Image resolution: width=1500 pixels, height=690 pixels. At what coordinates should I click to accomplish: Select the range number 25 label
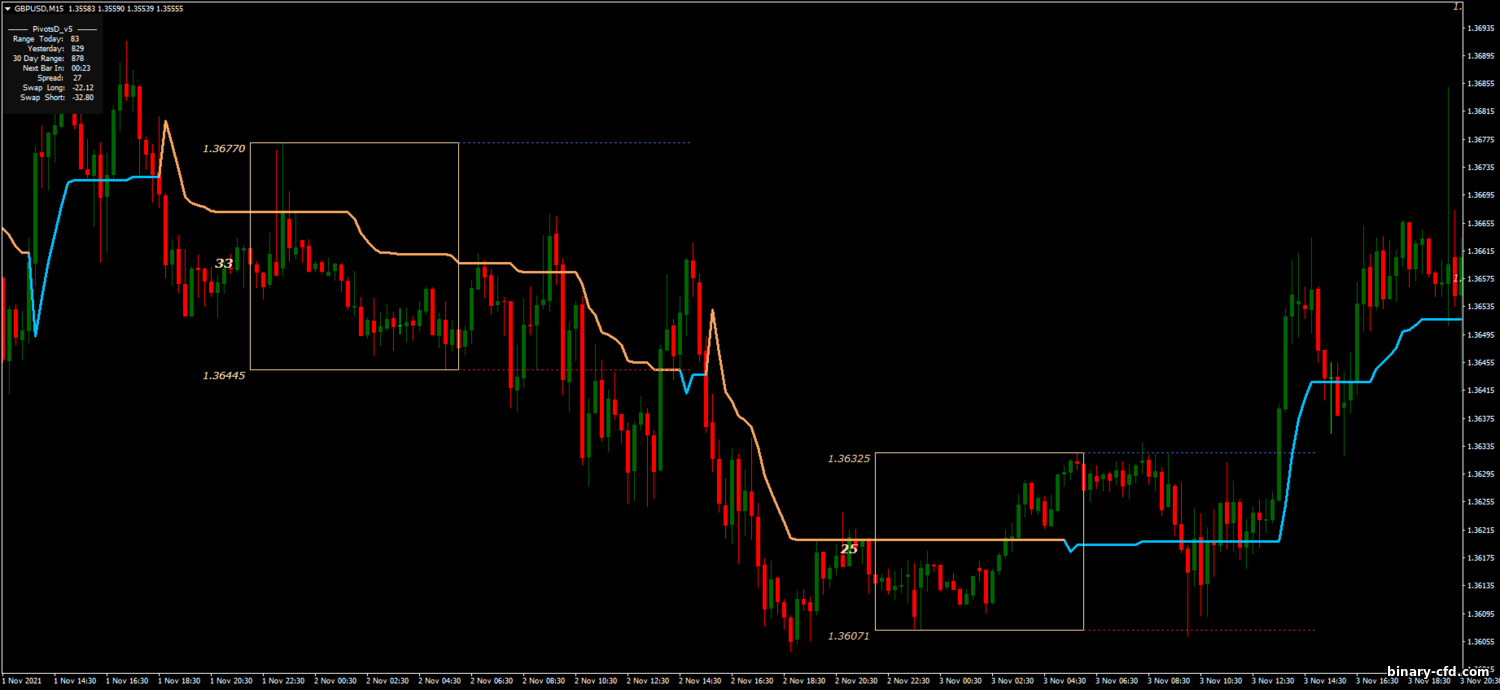[x=849, y=549]
